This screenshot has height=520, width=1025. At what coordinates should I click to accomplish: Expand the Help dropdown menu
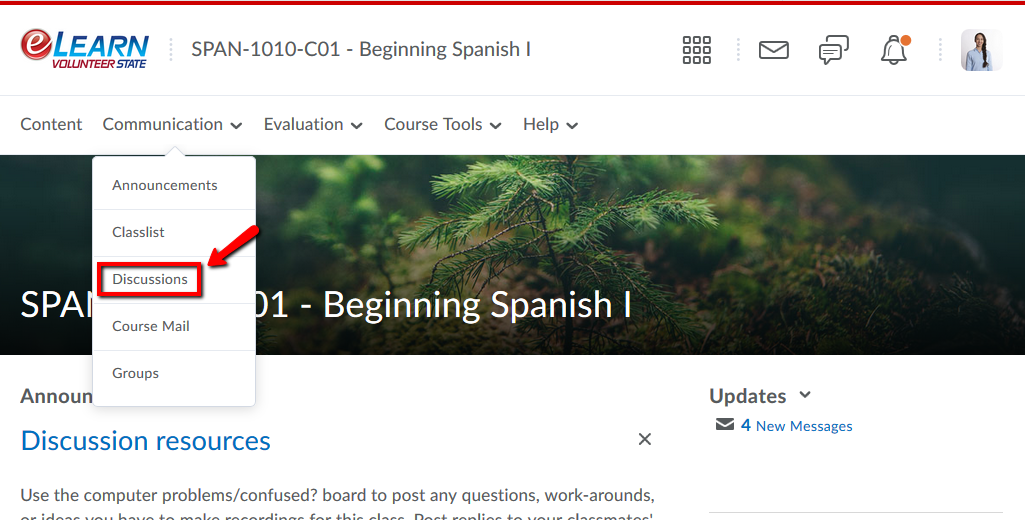point(550,125)
